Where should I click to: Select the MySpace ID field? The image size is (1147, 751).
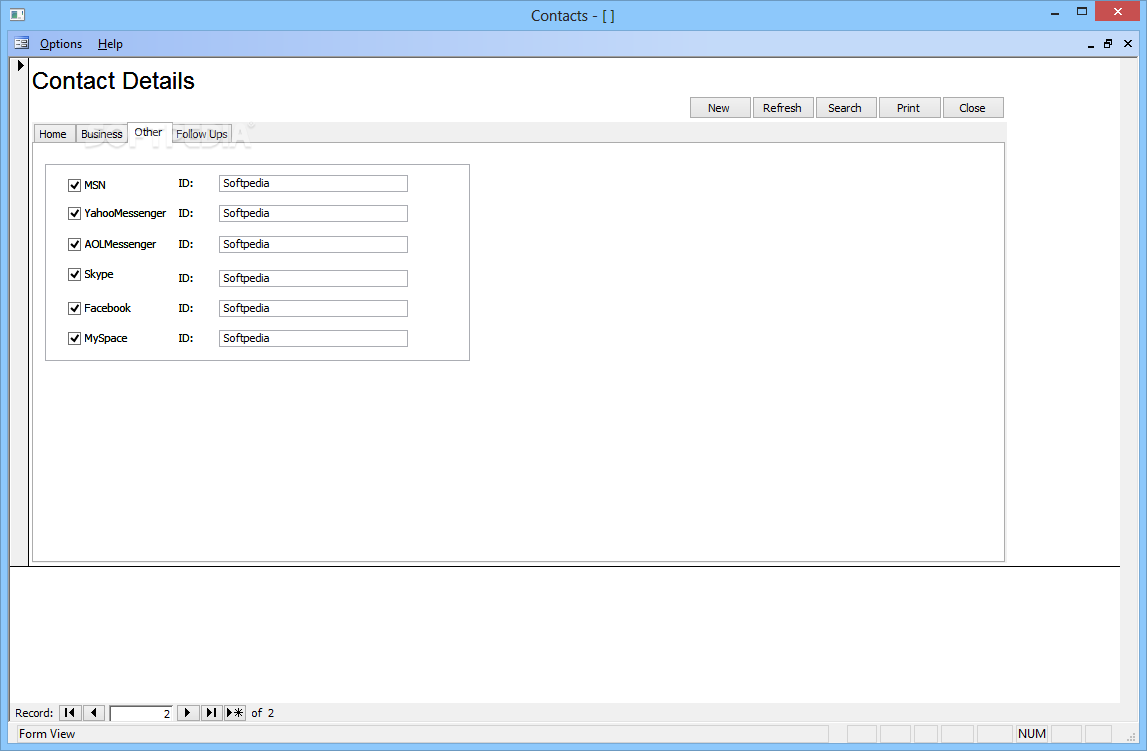point(313,339)
